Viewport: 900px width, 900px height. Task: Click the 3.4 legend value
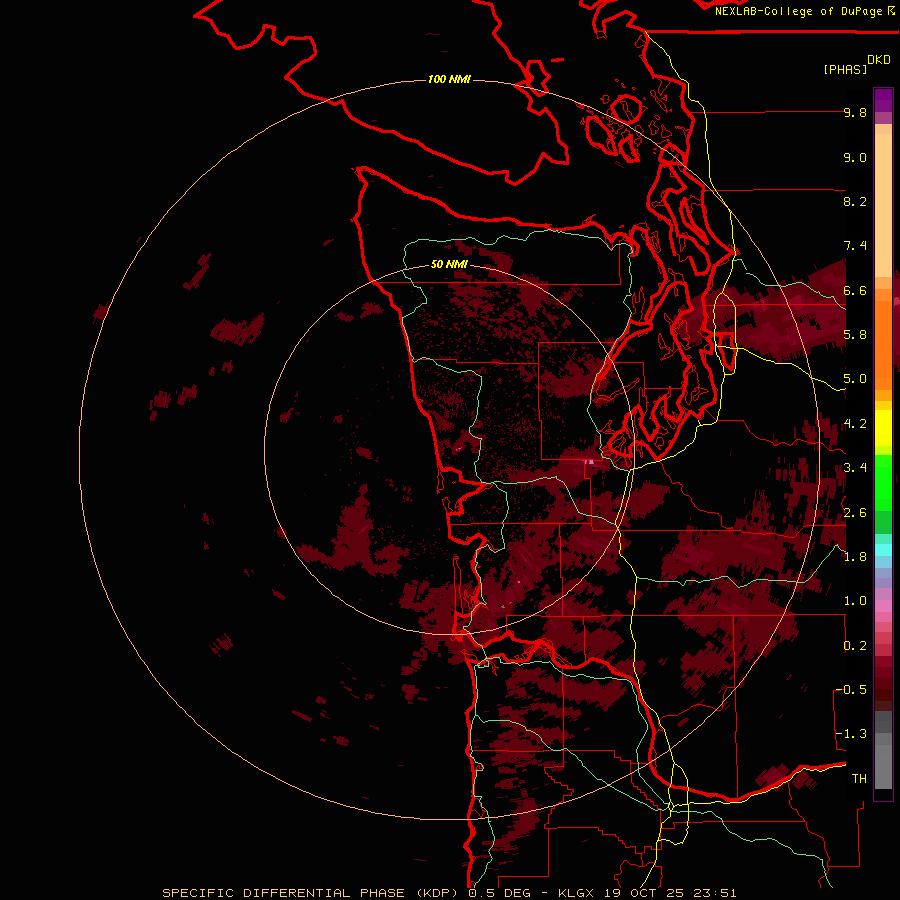pos(855,468)
